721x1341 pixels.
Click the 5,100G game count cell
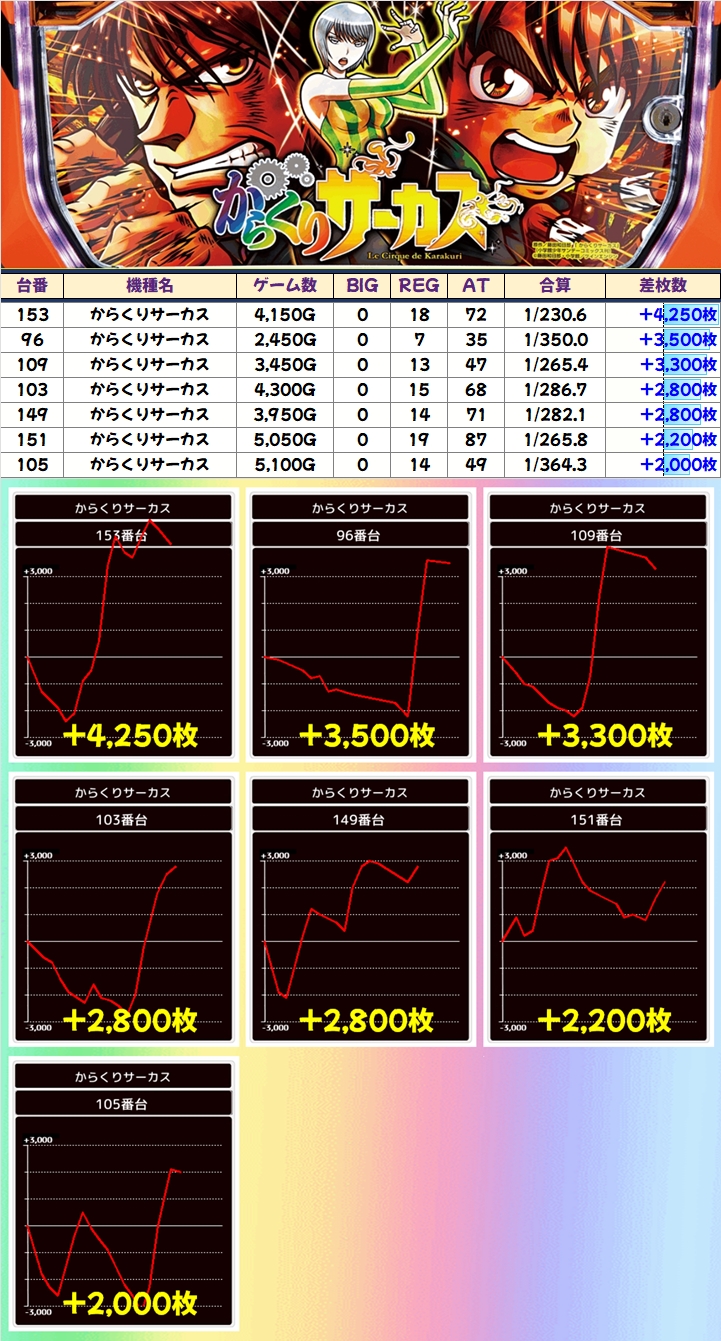284,465
